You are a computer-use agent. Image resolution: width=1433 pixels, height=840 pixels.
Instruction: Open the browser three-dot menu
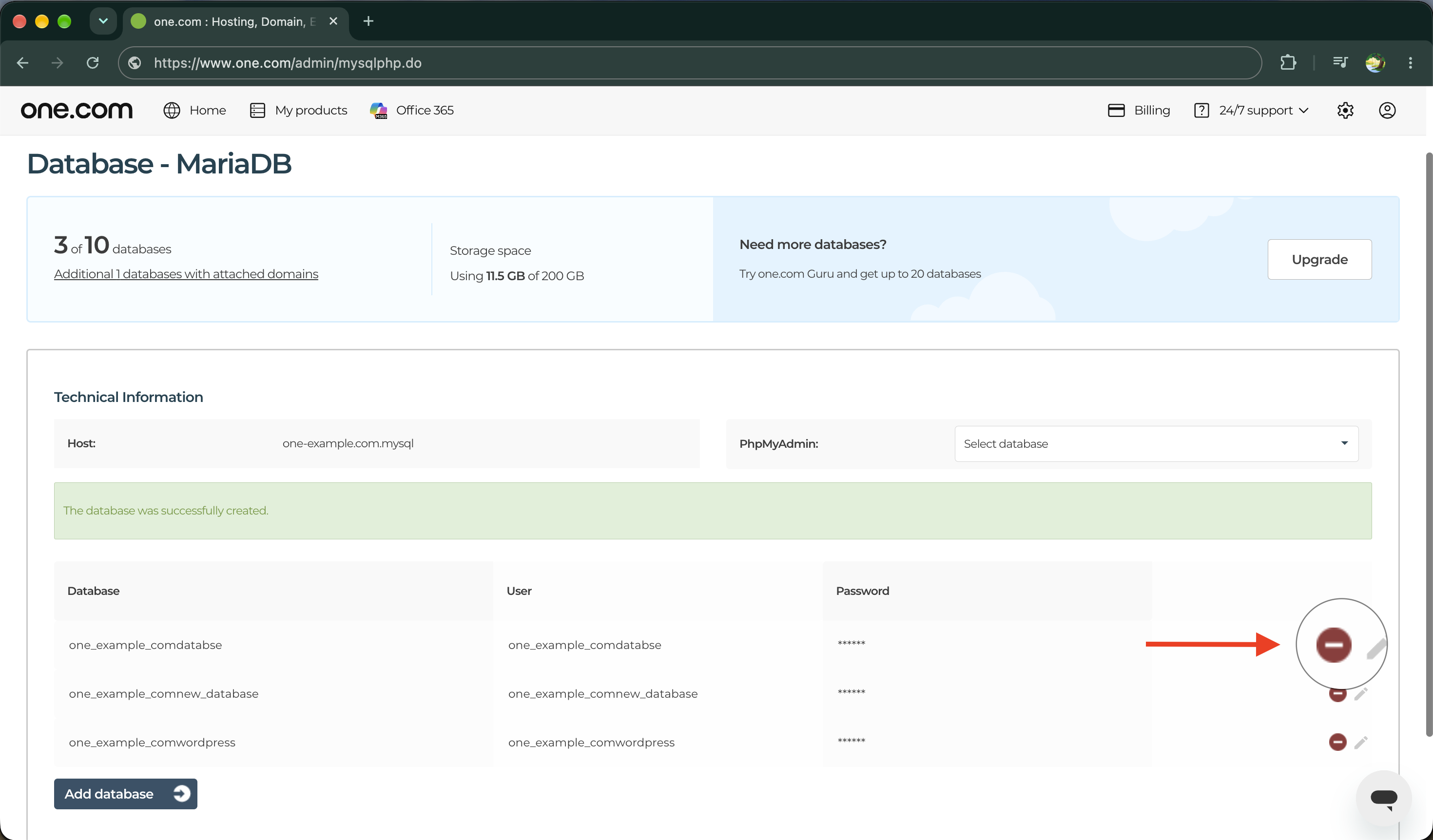coord(1410,62)
